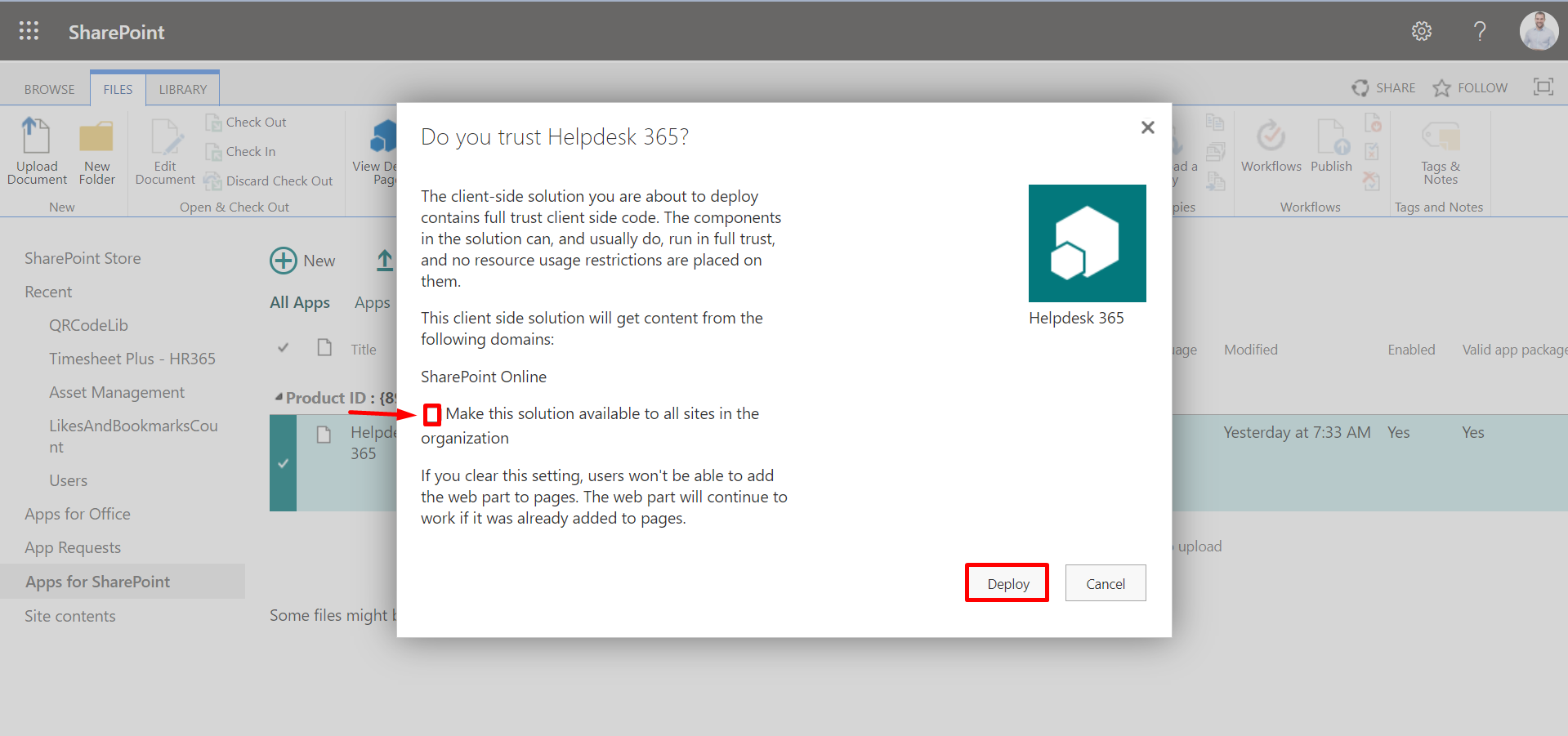Click the Helpdesk 365 app logo
This screenshot has height=736, width=1568.
[x=1087, y=243]
